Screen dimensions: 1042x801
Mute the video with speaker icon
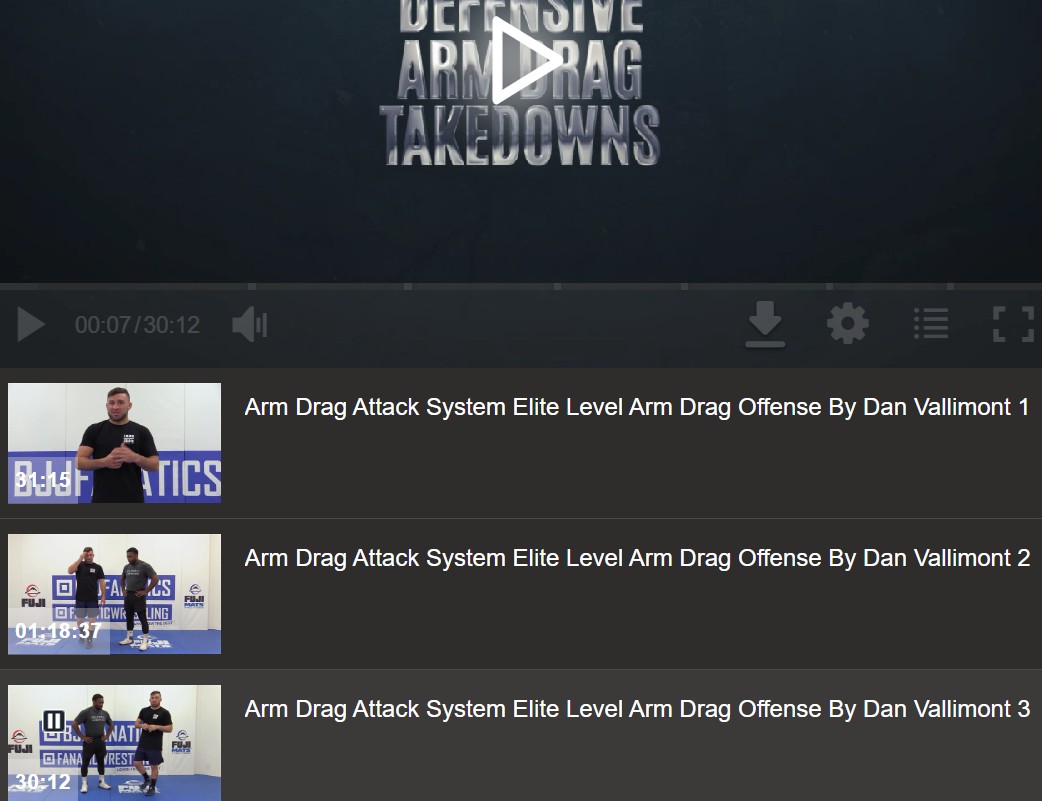(249, 325)
